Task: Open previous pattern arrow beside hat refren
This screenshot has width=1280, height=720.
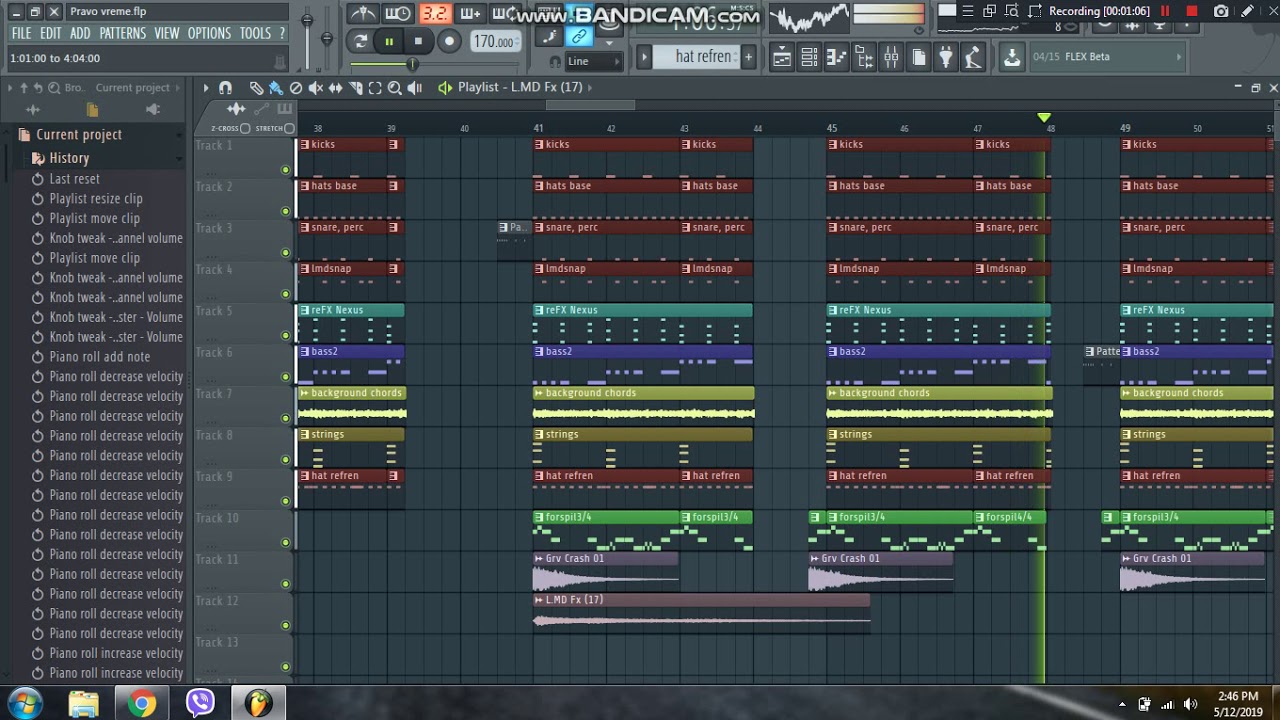Action: click(645, 57)
